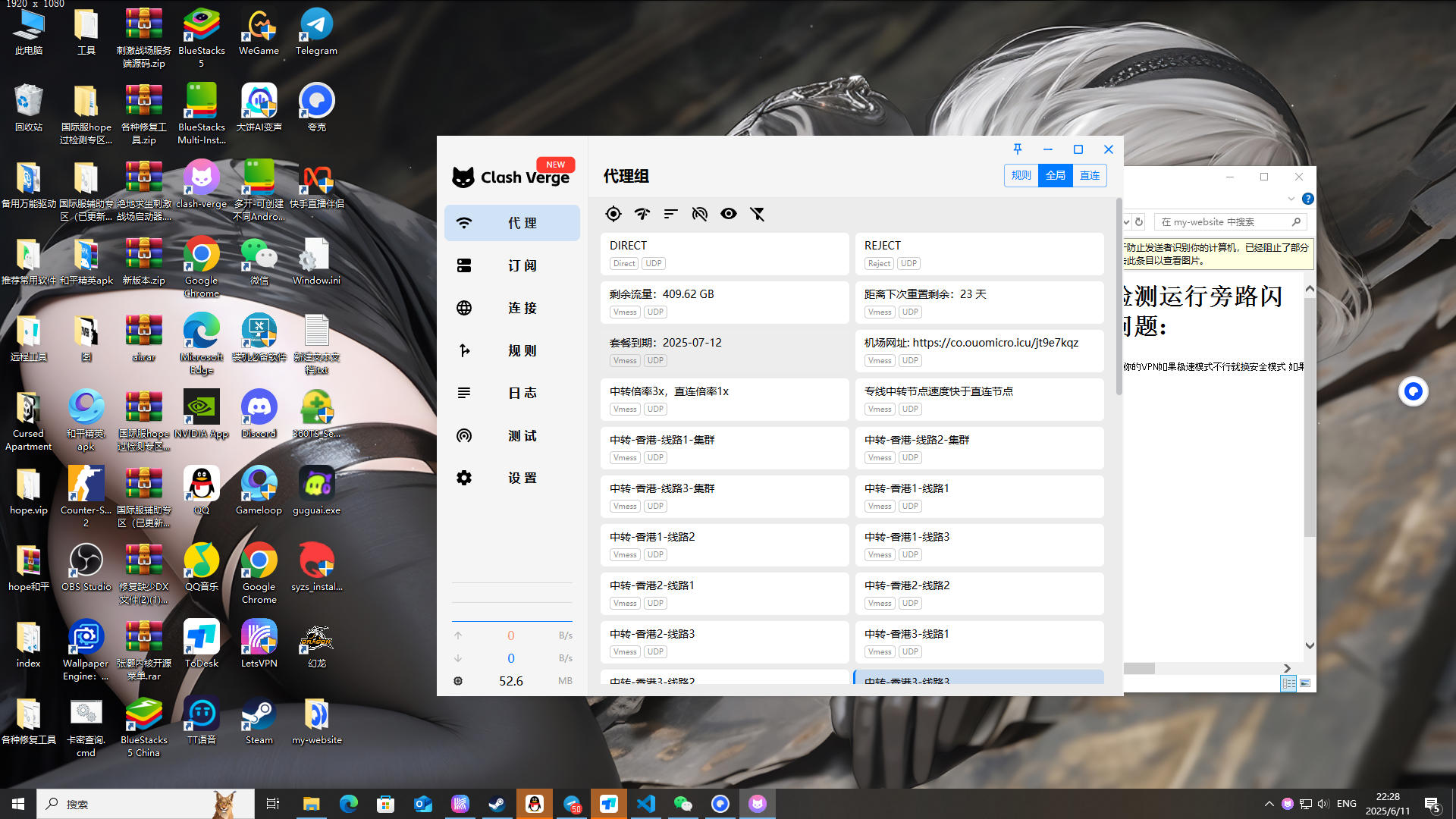Show hidden system tray icons
1456x819 pixels.
click(x=1269, y=804)
